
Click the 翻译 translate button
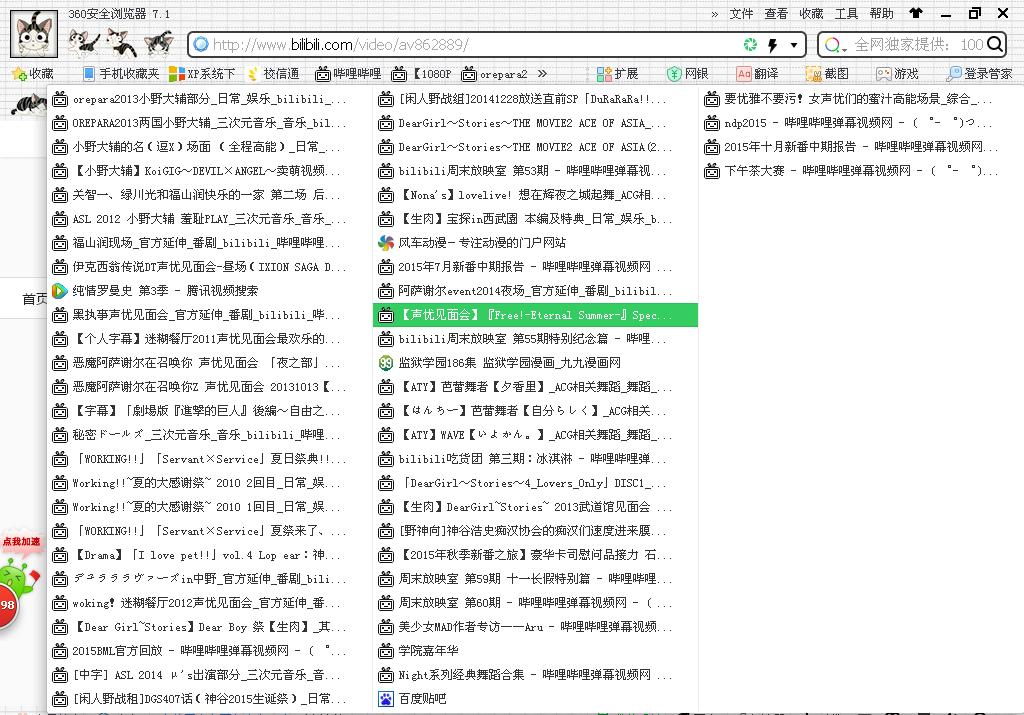757,74
